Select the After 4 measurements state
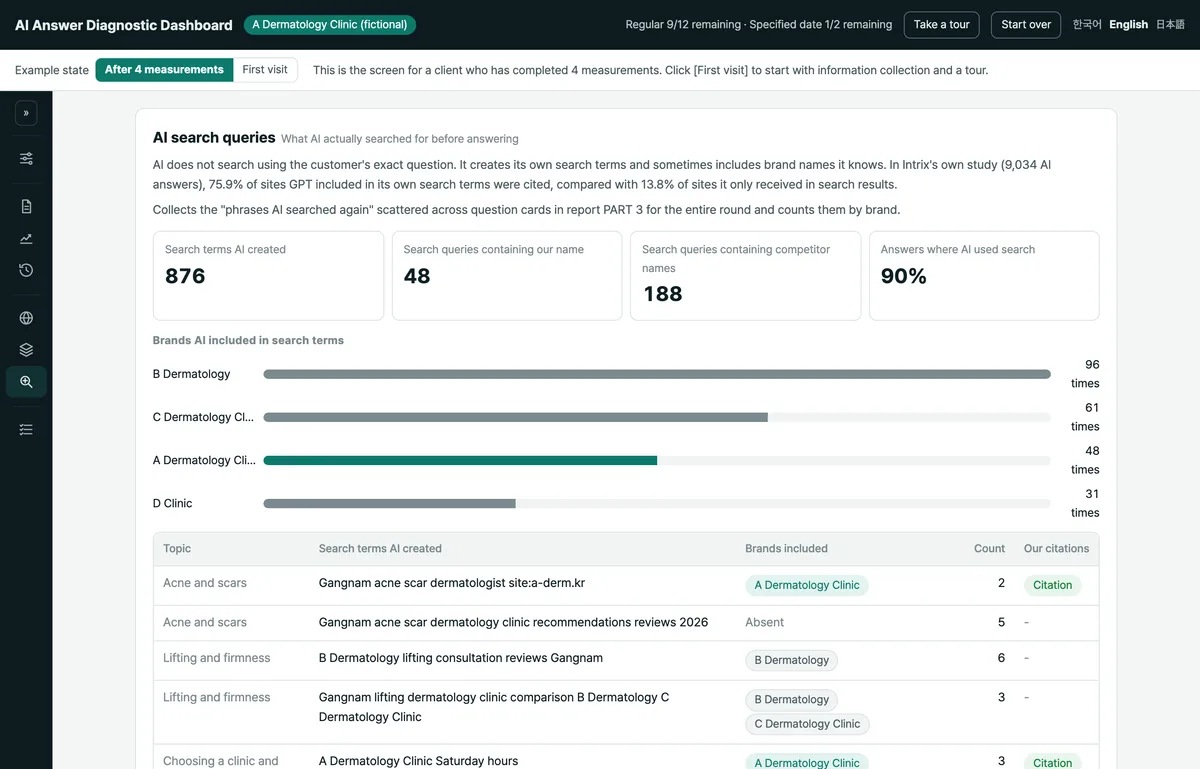The image size is (1200, 769). [164, 70]
